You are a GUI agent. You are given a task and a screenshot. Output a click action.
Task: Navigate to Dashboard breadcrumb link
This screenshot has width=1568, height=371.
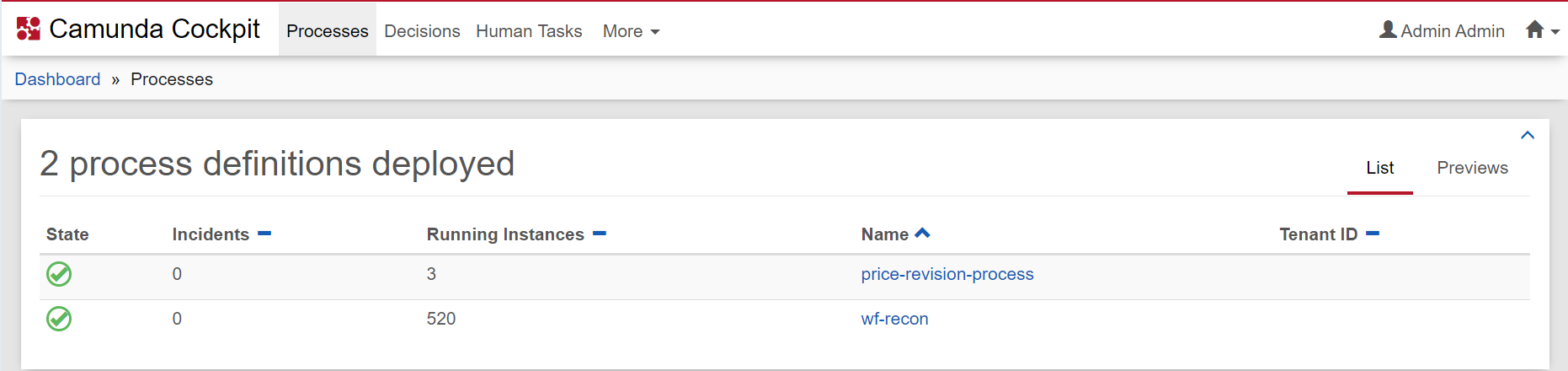click(57, 79)
